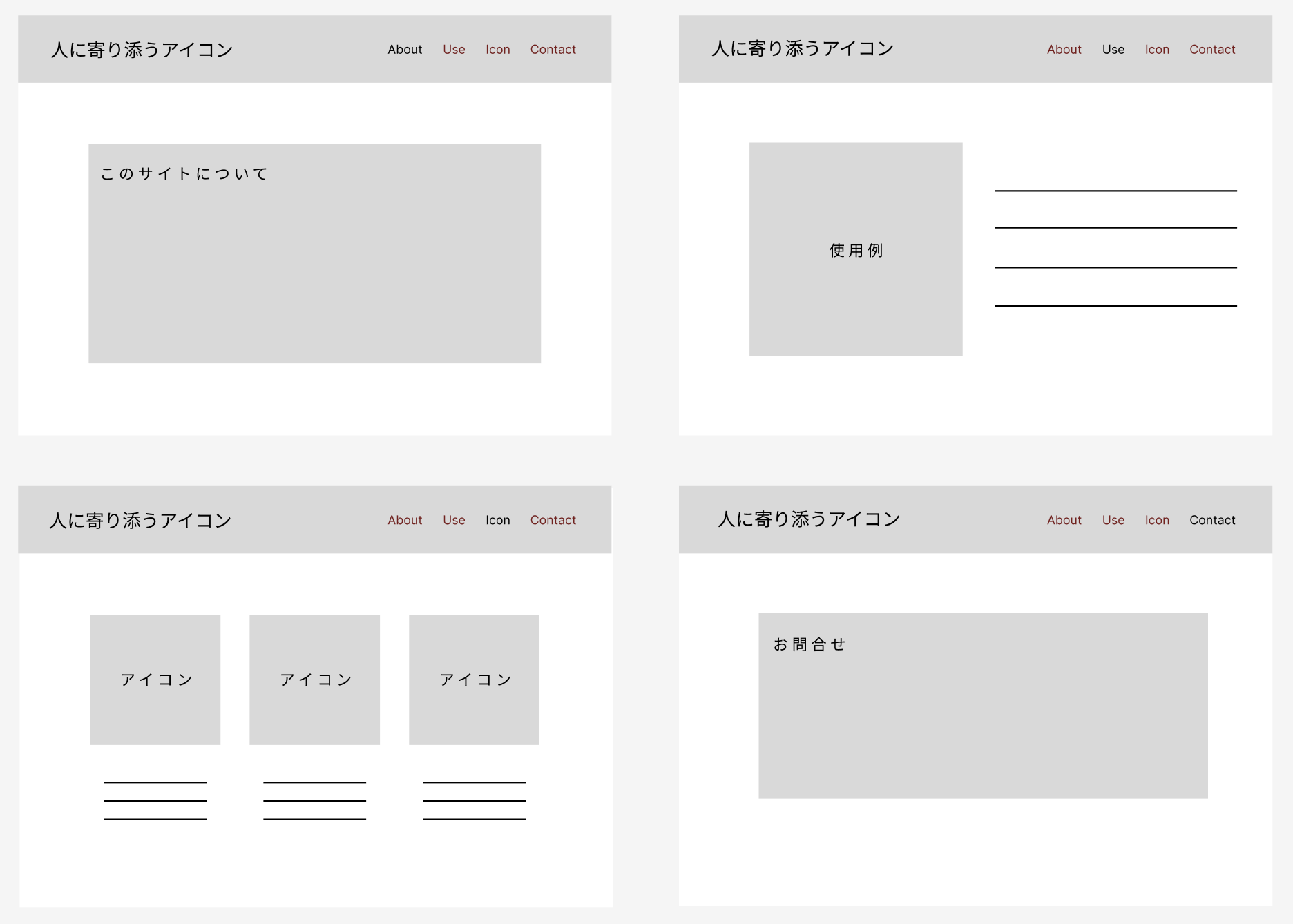
Task: Click 人に寄り添うアイコン title in the お問合せ frame
Action: click(x=808, y=519)
